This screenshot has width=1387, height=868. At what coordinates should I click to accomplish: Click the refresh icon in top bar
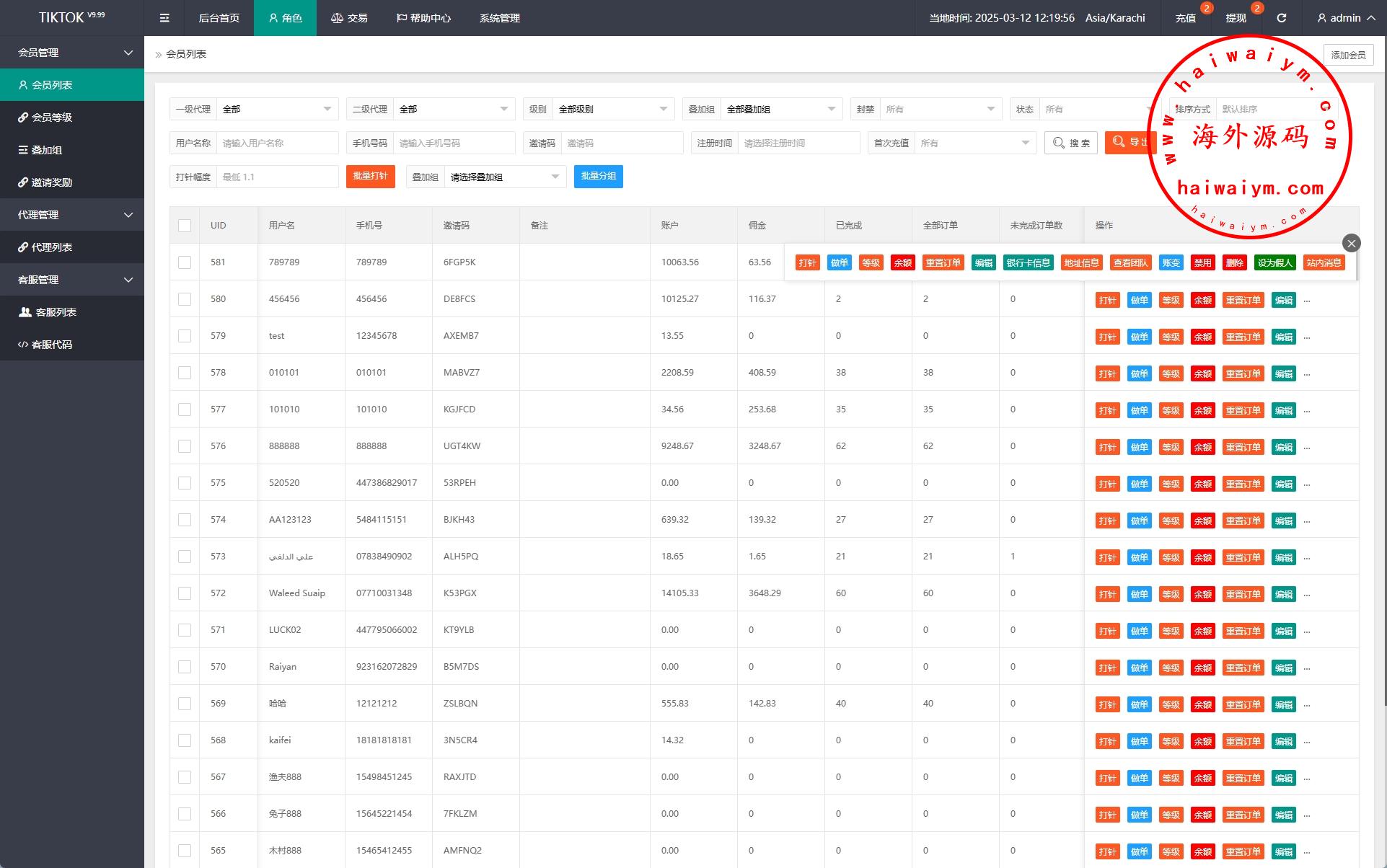[1281, 18]
